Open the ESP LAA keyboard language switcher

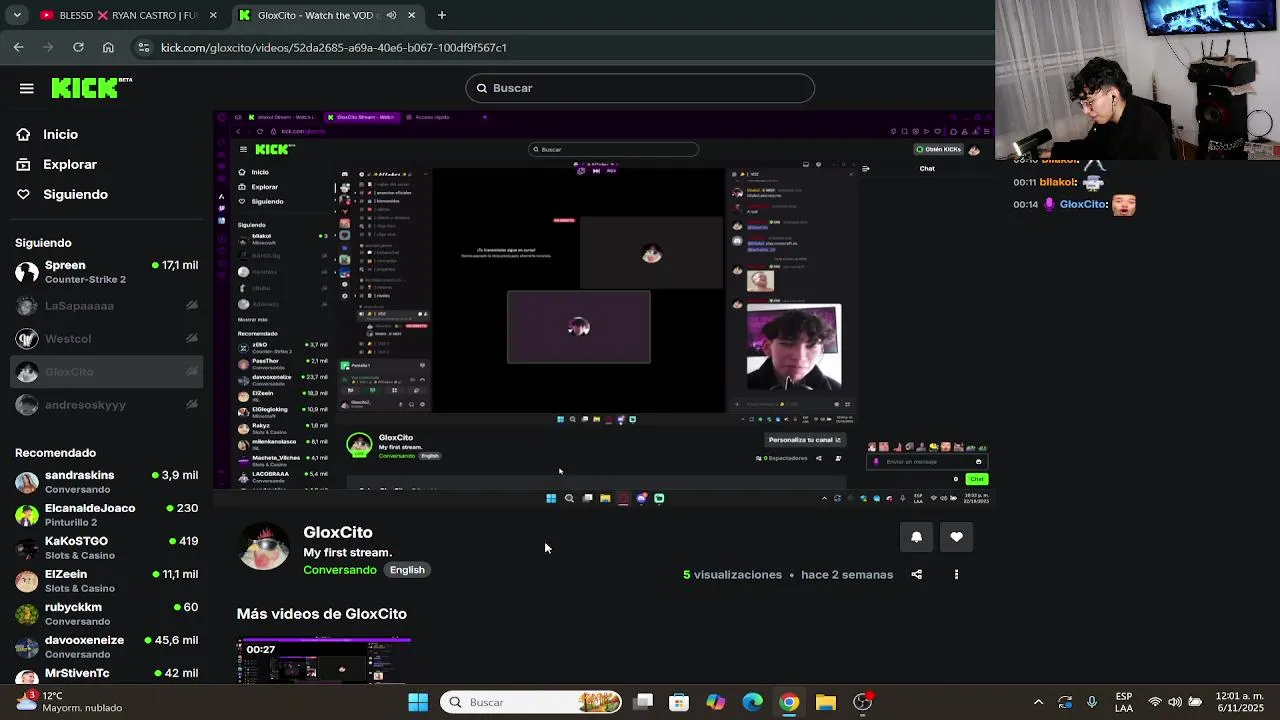pos(1124,702)
